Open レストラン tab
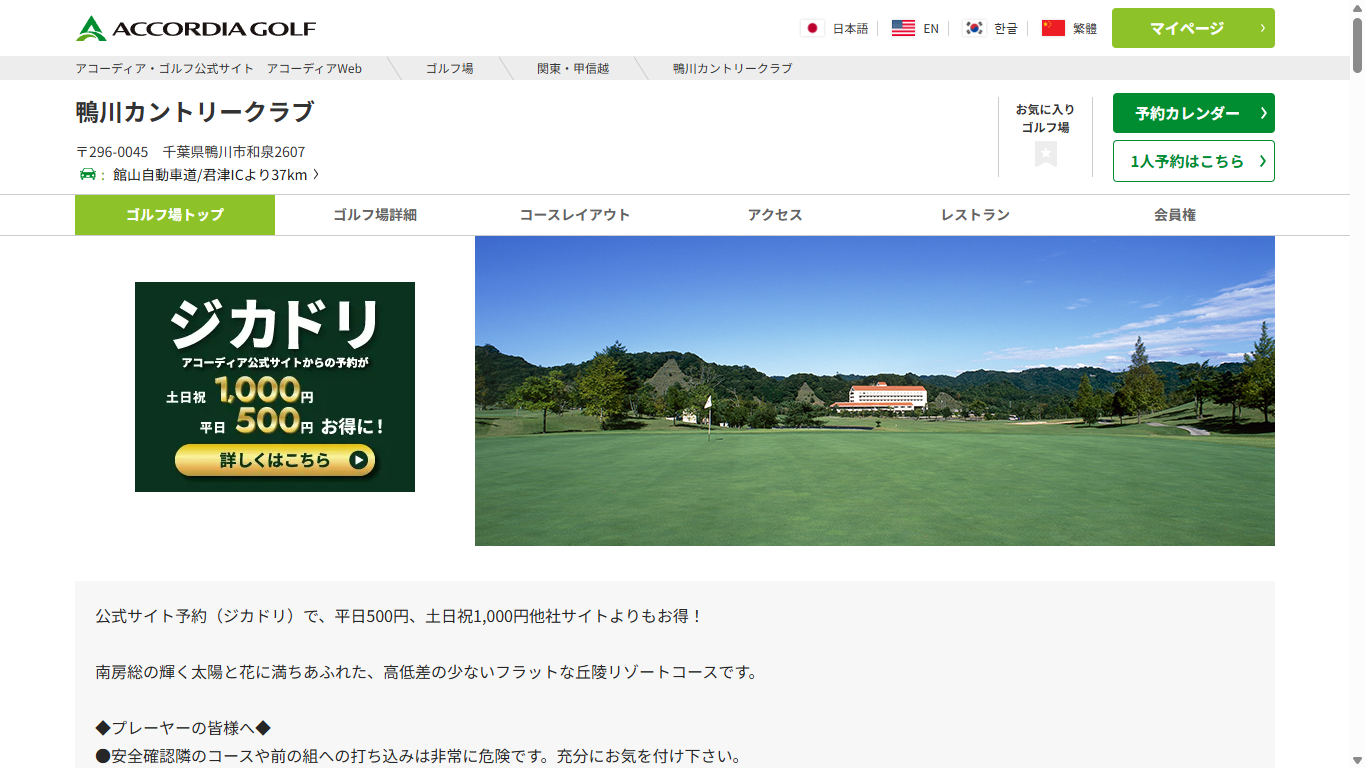Image resolution: width=1365 pixels, height=768 pixels. click(975, 215)
